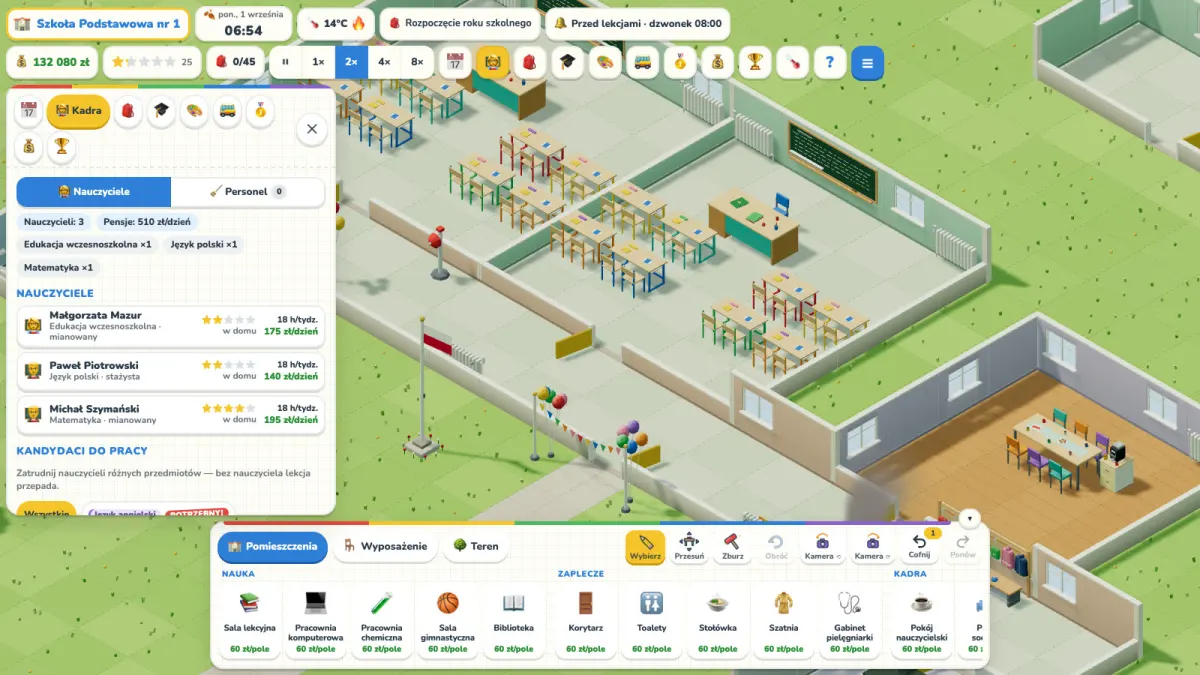This screenshot has height=675, width=1200.
Task: Switch to the Personel tab
Action: (248, 192)
